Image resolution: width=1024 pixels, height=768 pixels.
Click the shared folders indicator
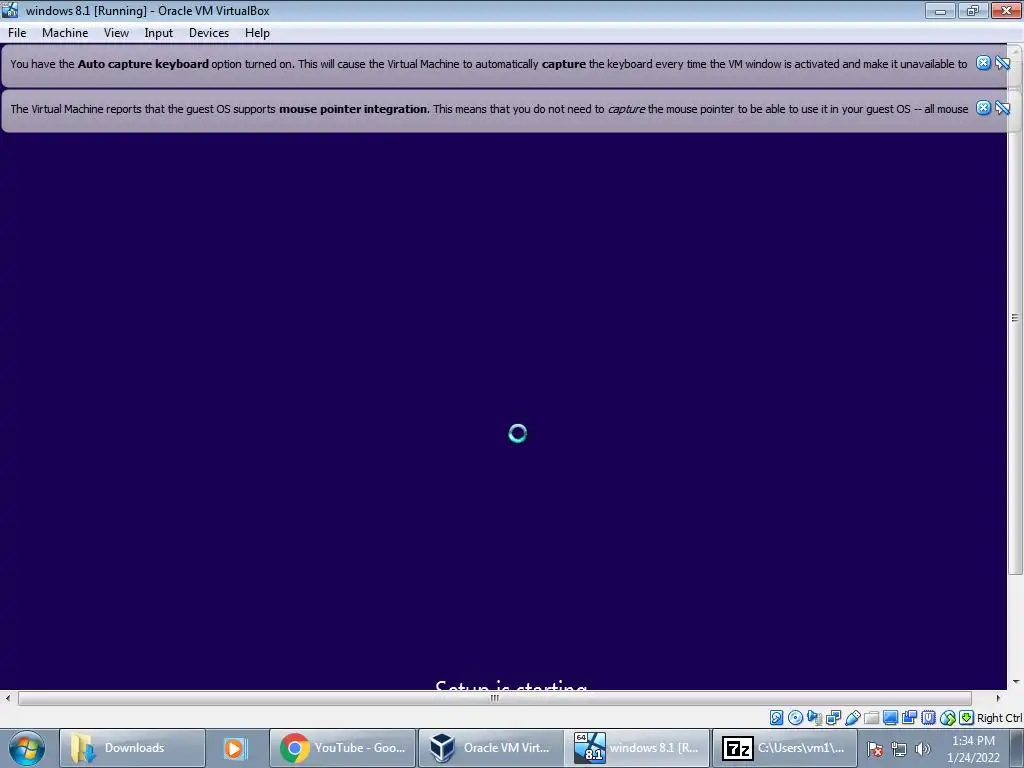pyautogui.click(x=871, y=718)
